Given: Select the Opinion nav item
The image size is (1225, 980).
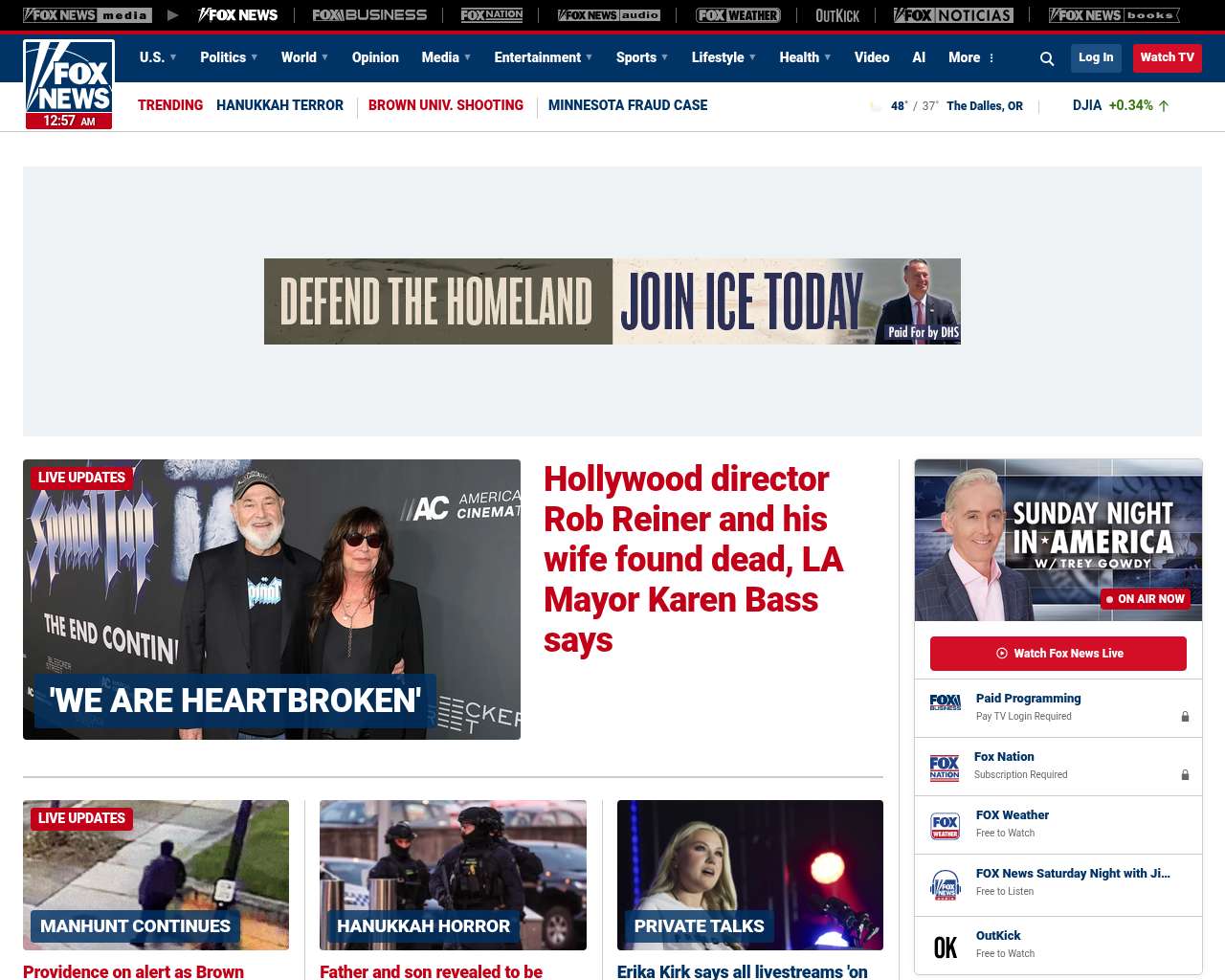Looking at the screenshot, I should click(375, 57).
